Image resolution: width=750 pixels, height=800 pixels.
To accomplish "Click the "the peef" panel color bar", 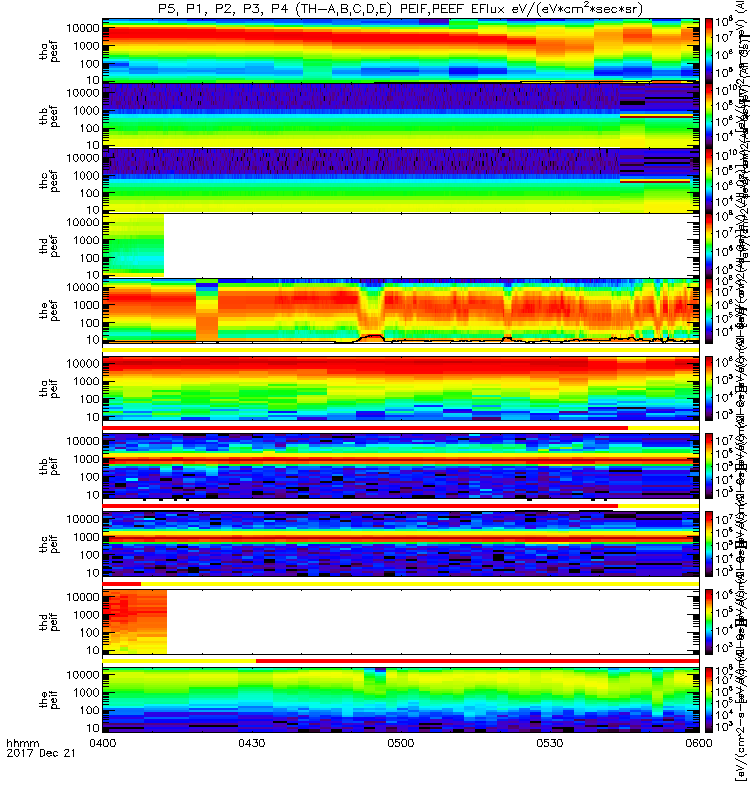I will click(709, 310).
